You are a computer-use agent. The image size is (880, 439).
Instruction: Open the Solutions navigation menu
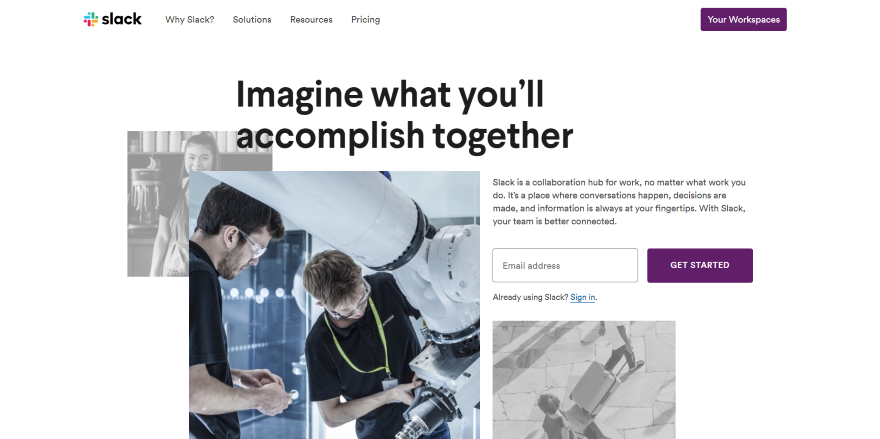252,20
